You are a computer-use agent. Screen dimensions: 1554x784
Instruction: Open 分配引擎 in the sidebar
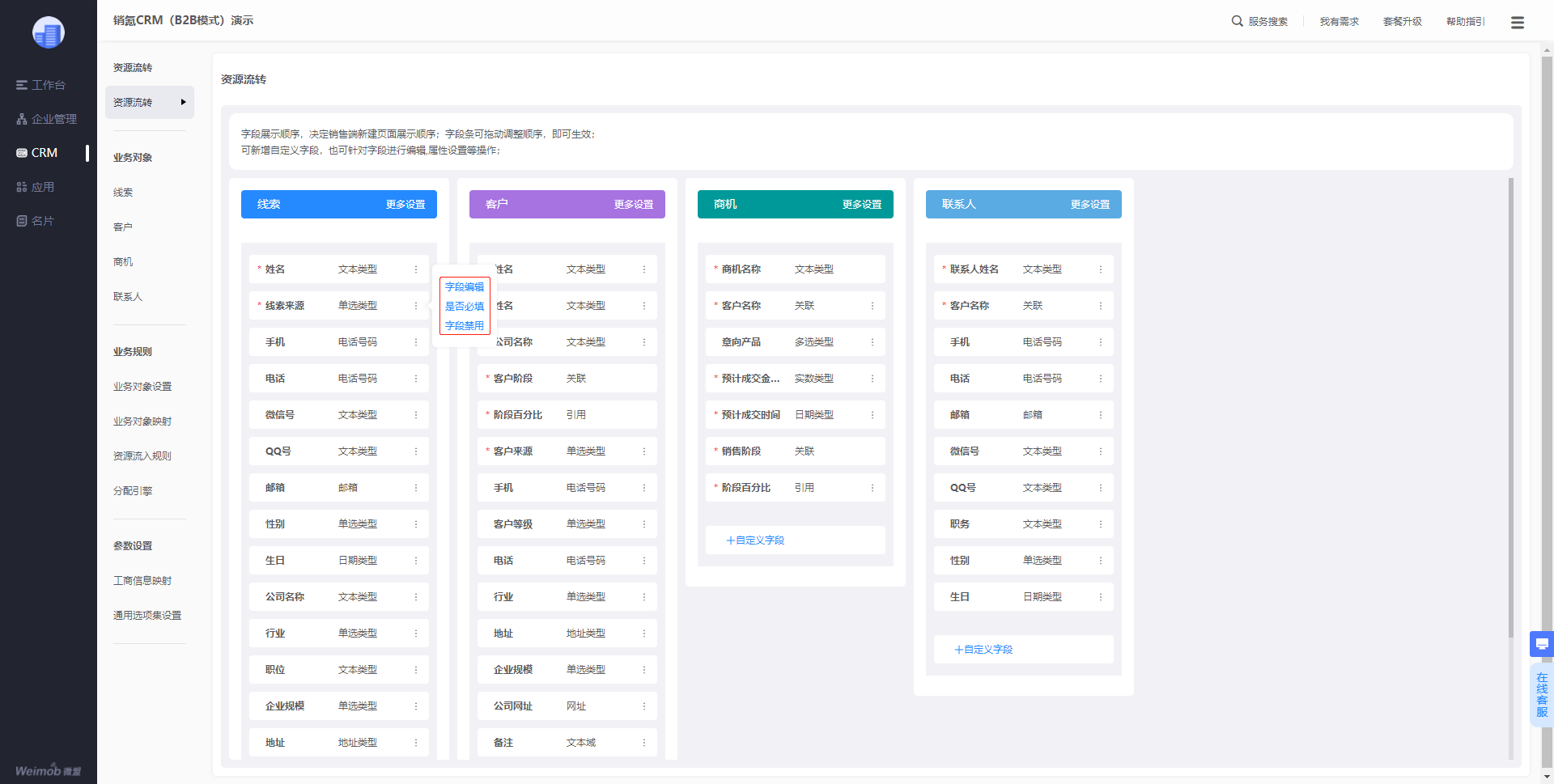[x=133, y=491]
